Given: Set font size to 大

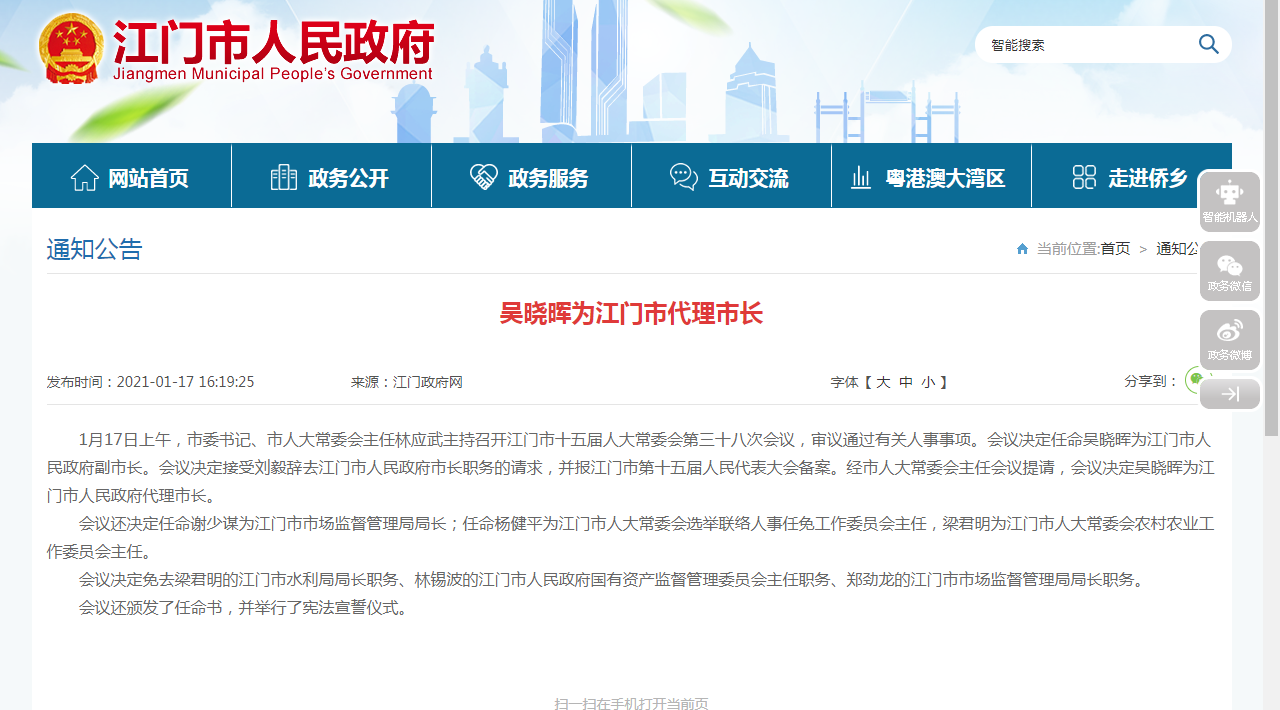Looking at the screenshot, I should pos(882,382).
